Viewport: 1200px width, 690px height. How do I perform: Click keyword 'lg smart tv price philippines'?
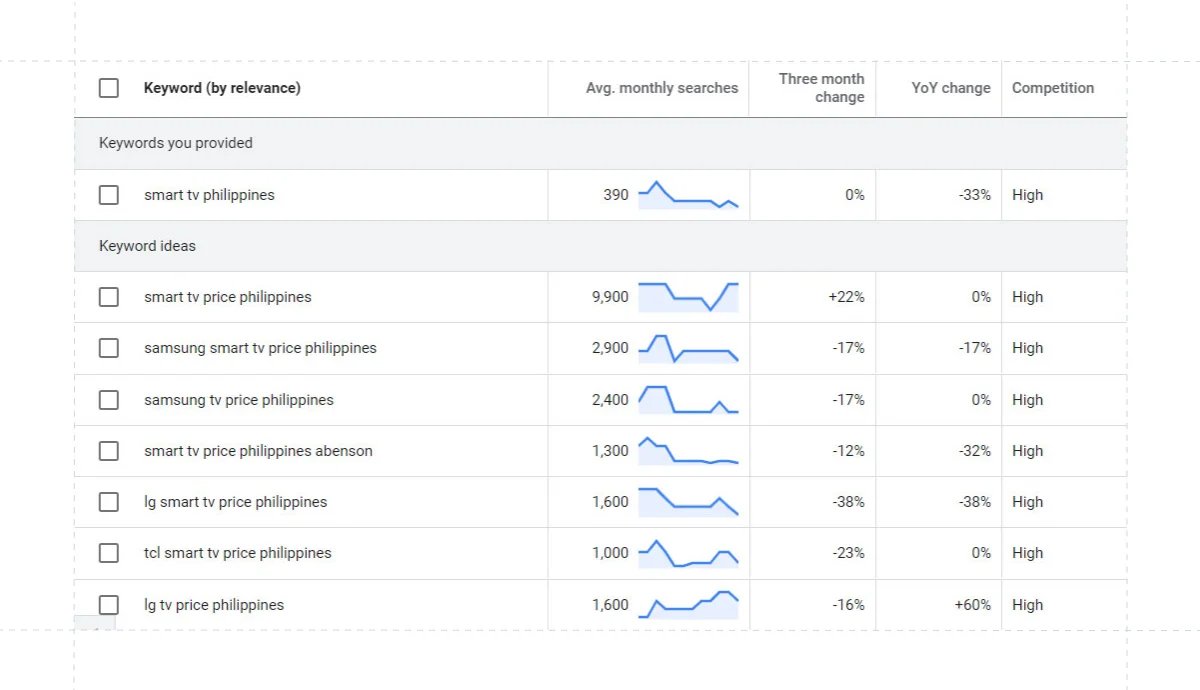[x=236, y=502]
